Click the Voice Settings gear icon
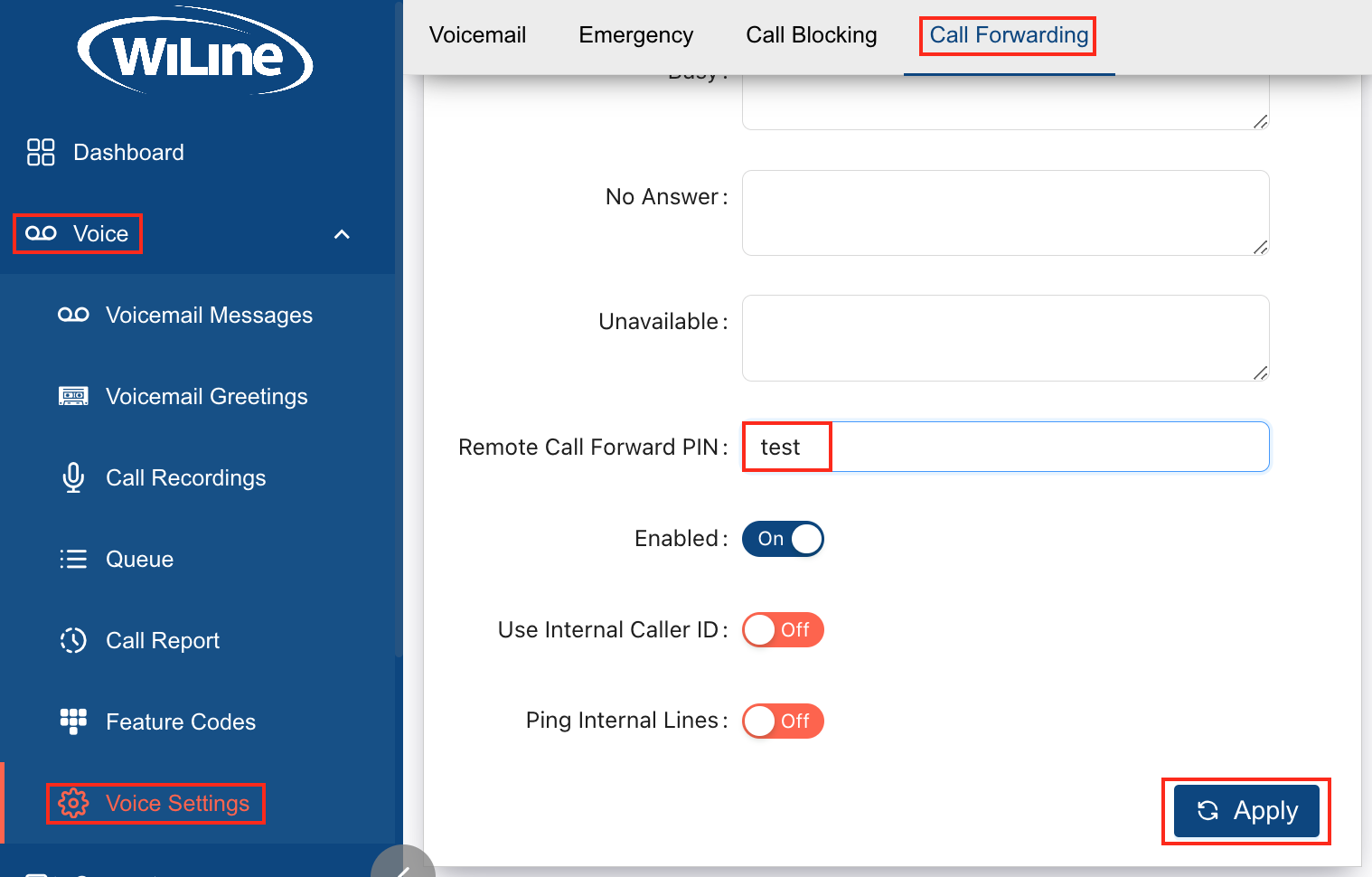The height and width of the screenshot is (877, 1372). (73, 803)
